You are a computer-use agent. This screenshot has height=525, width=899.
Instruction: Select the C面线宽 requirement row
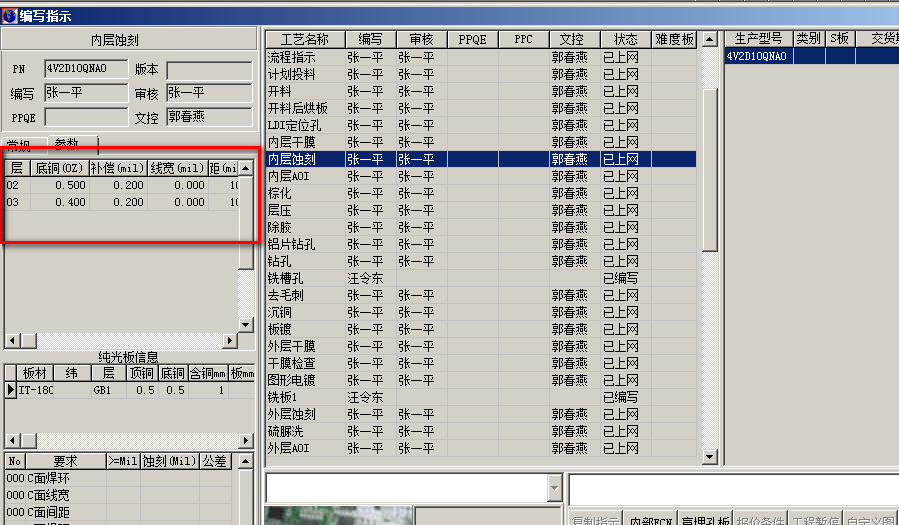tap(119, 495)
